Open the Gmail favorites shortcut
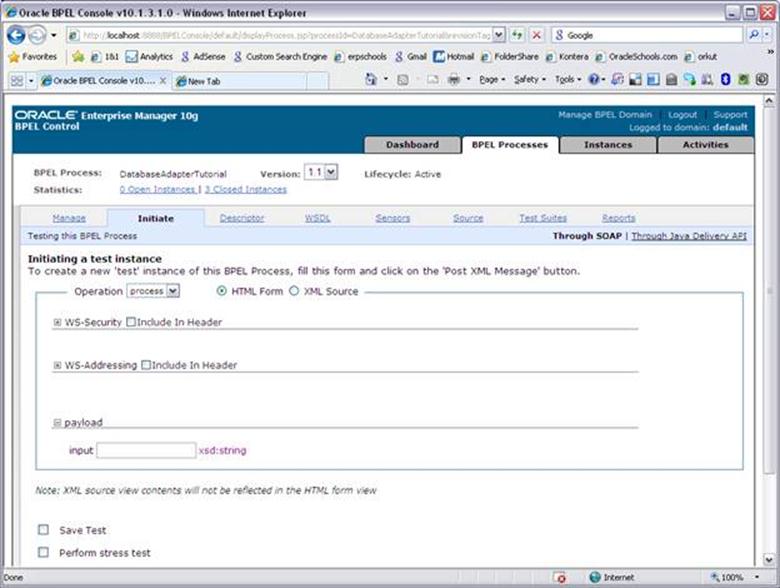This screenshot has height=588, width=780. coord(411,57)
